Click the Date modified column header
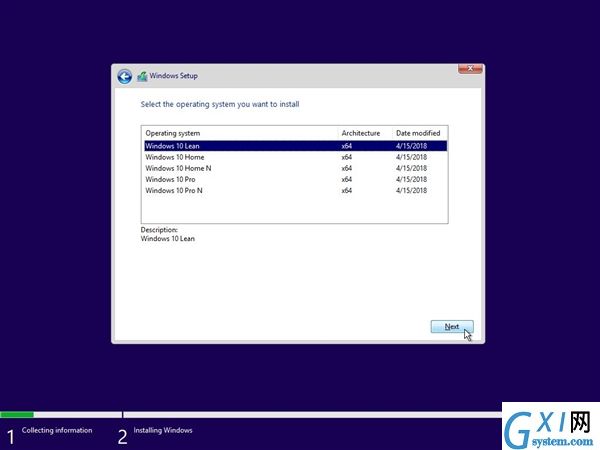The width and height of the screenshot is (600, 450). [419, 133]
